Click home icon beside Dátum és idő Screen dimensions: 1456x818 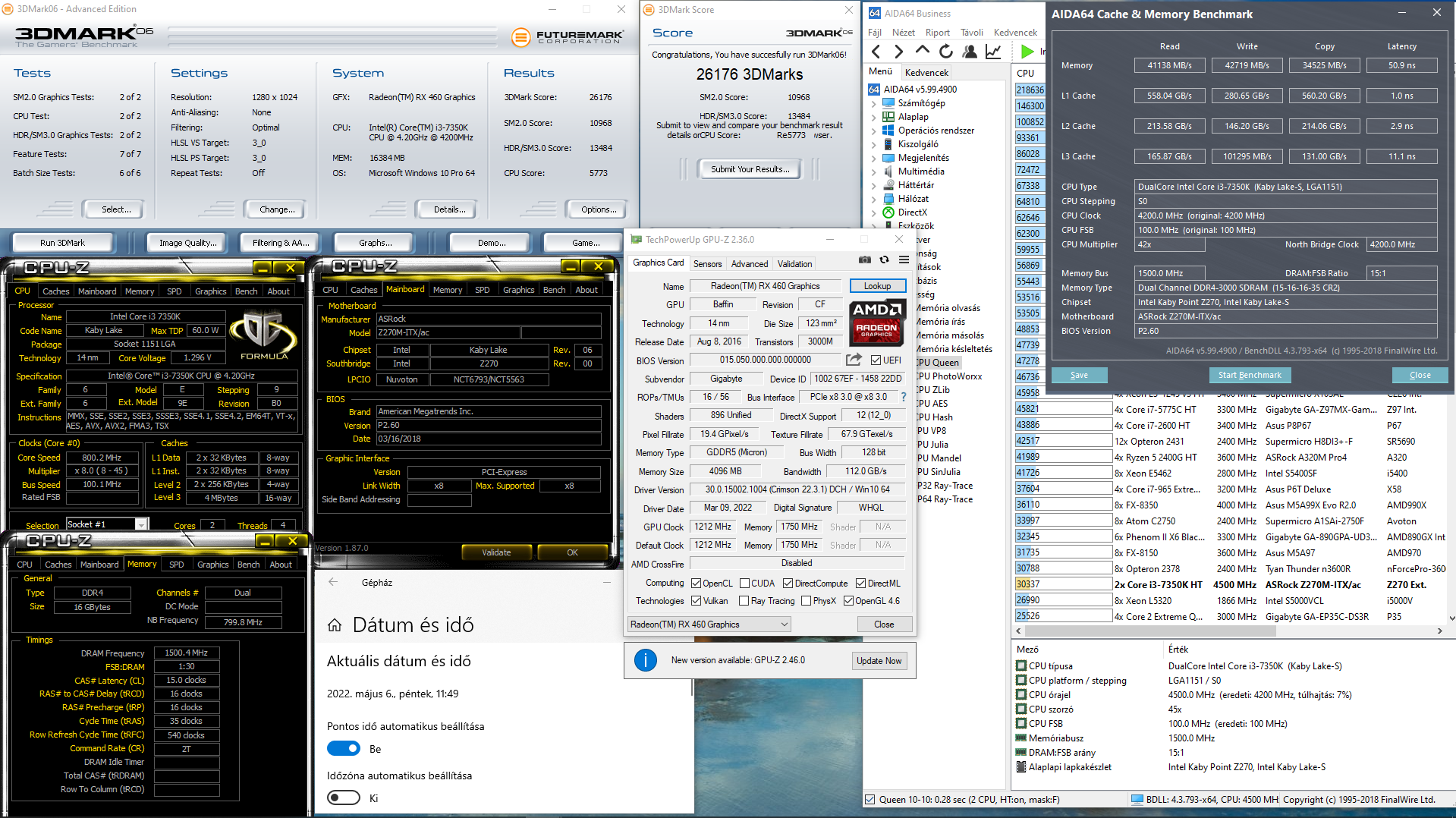335,626
